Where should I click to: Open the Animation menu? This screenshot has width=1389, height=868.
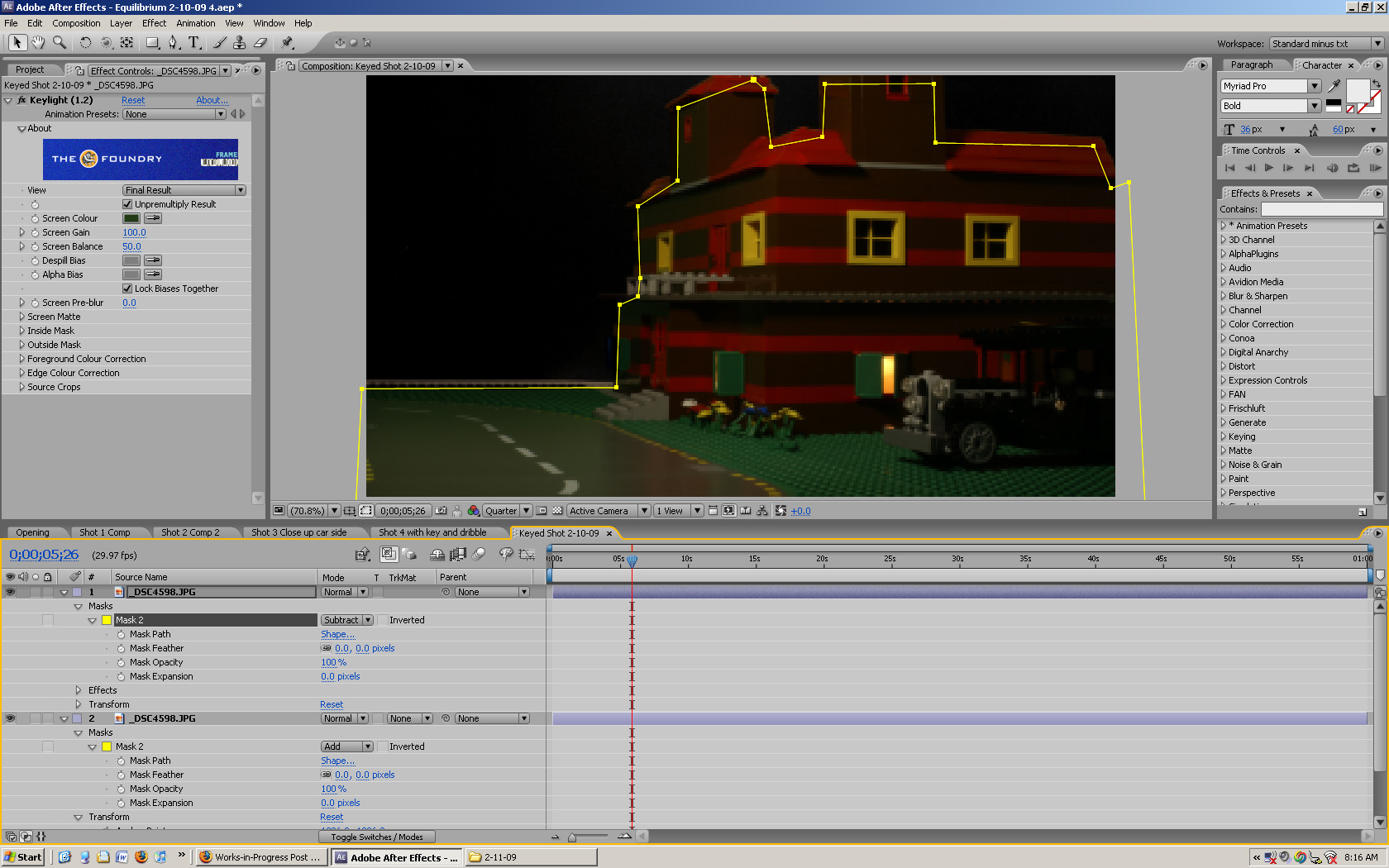pyautogui.click(x=196, y=23)
